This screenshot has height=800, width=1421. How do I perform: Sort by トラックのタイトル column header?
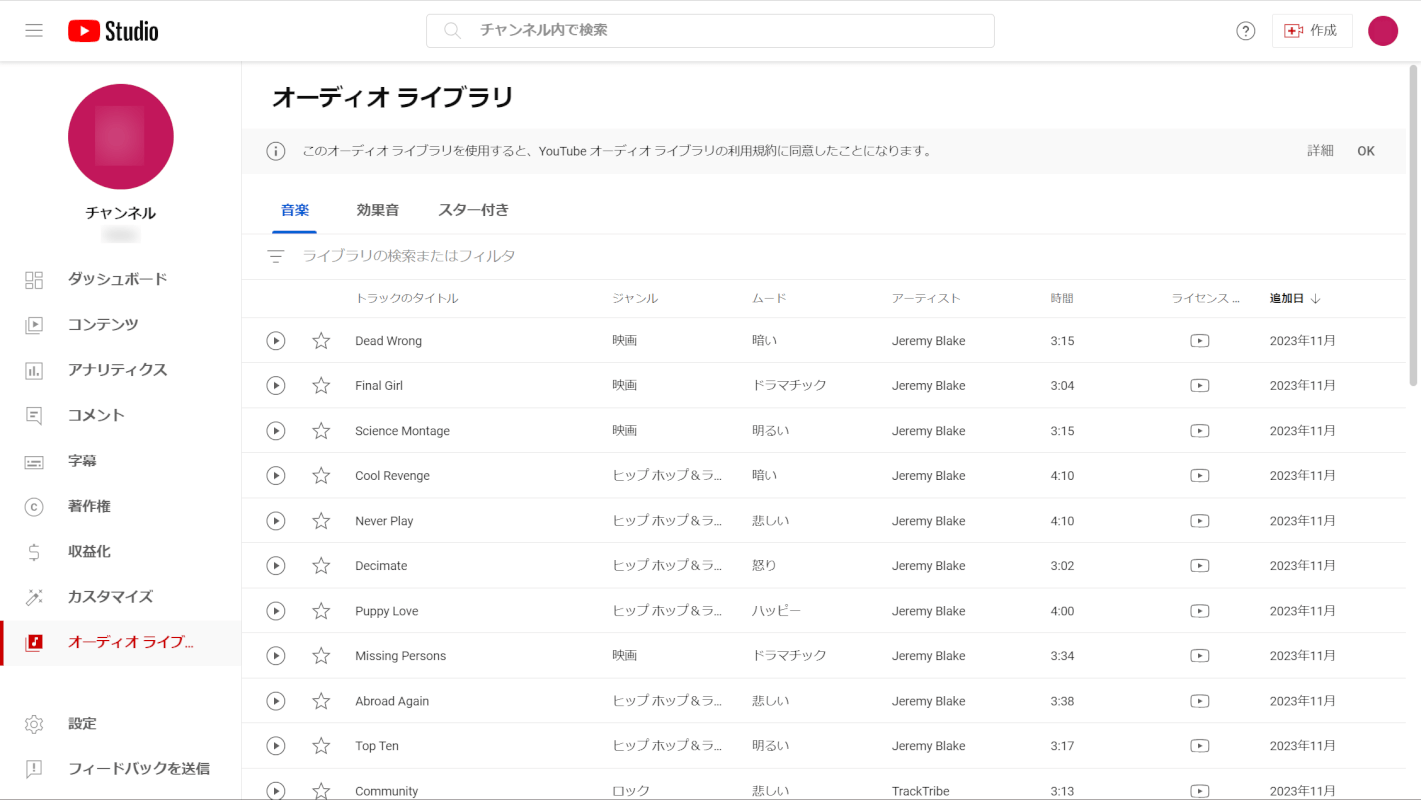pyautogui.click(x=407, y=299)
